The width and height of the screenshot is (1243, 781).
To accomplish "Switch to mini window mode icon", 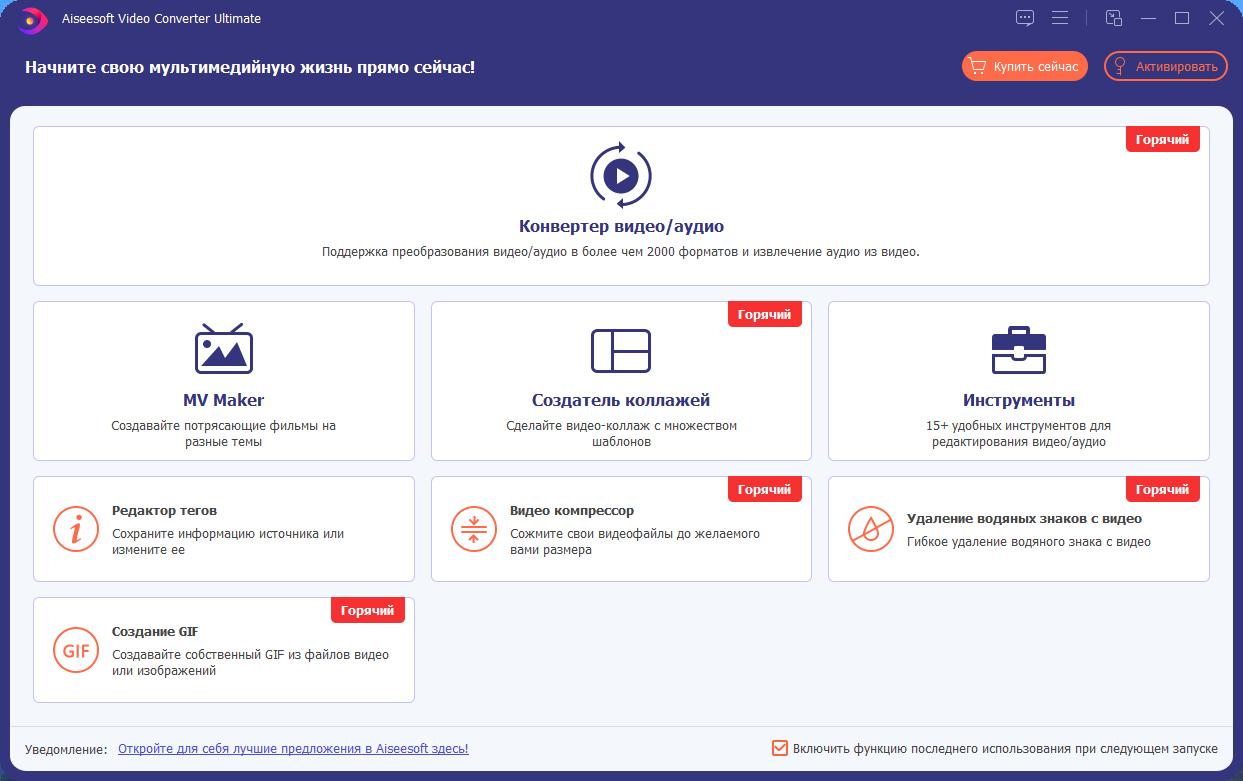I will click(1114, 18).
